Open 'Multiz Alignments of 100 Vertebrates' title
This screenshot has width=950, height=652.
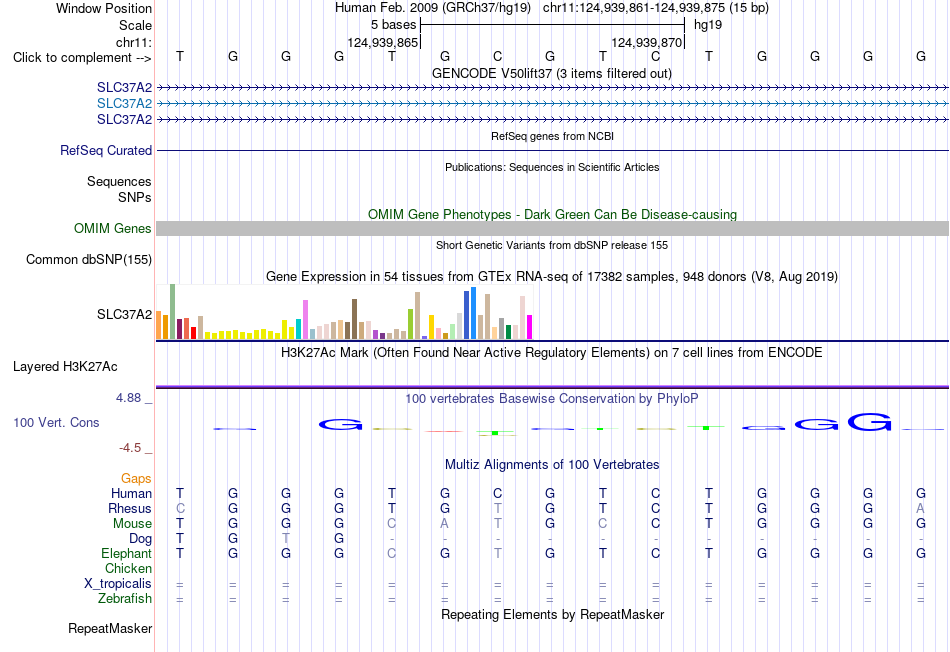(x=552, y=465)
